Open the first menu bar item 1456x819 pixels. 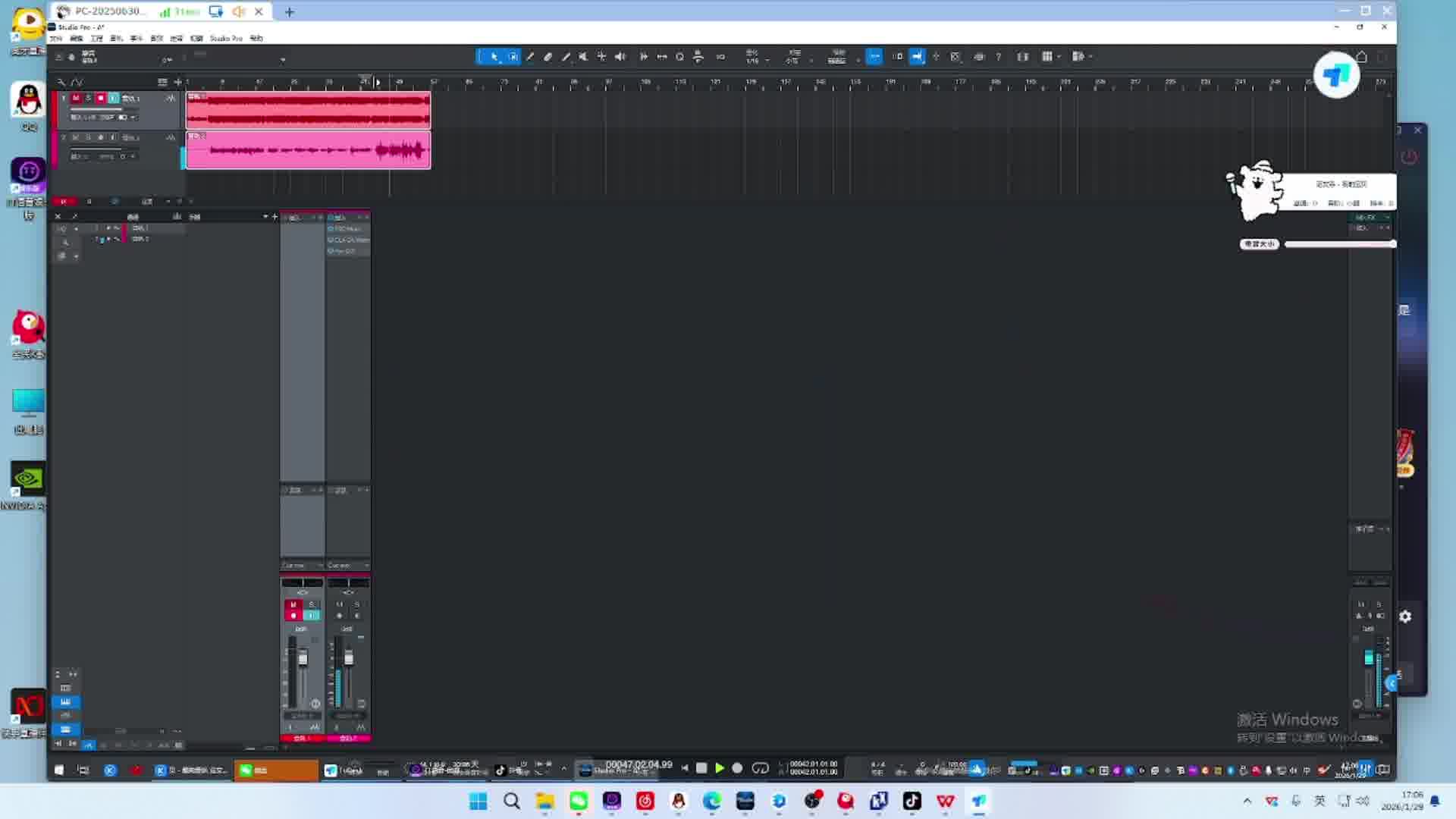[x=56, y=38]
